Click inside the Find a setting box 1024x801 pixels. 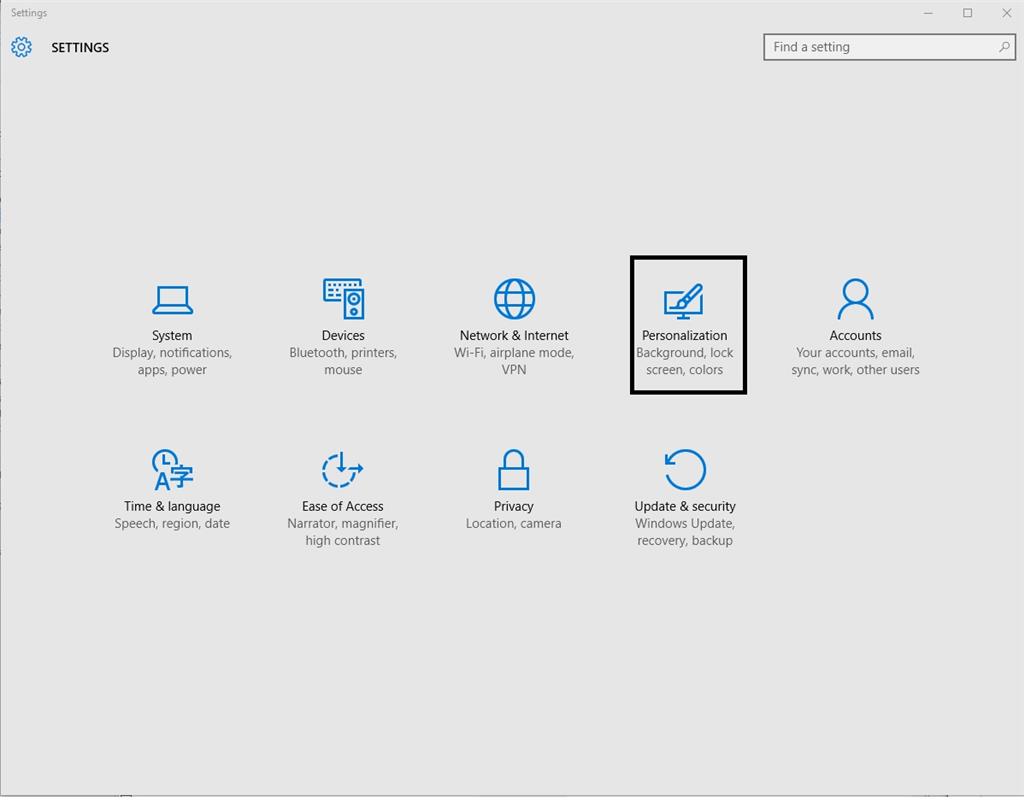pyautogui.click(x=889, y=47)
